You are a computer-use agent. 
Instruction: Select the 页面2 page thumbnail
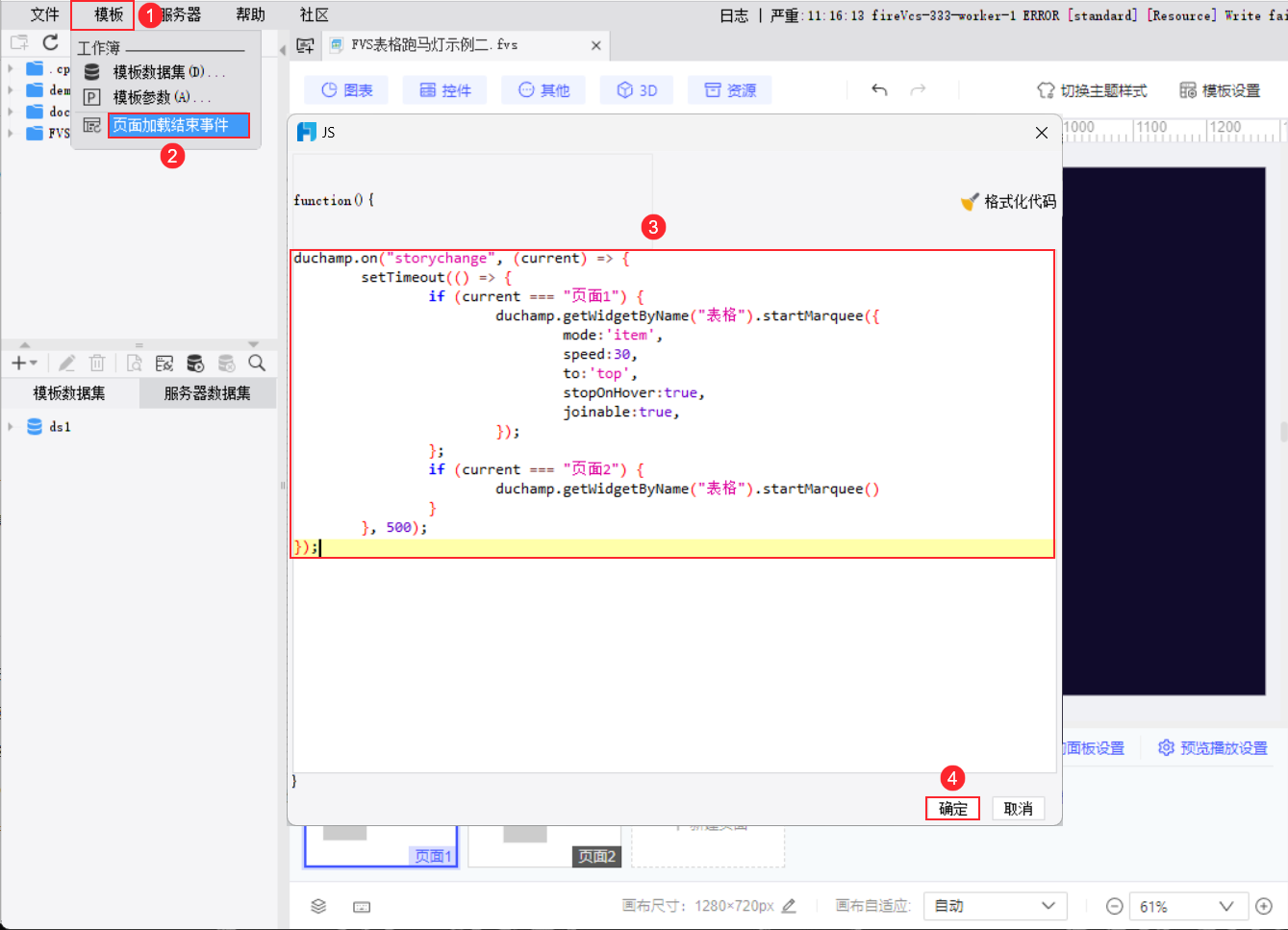(x=544, y=846)
